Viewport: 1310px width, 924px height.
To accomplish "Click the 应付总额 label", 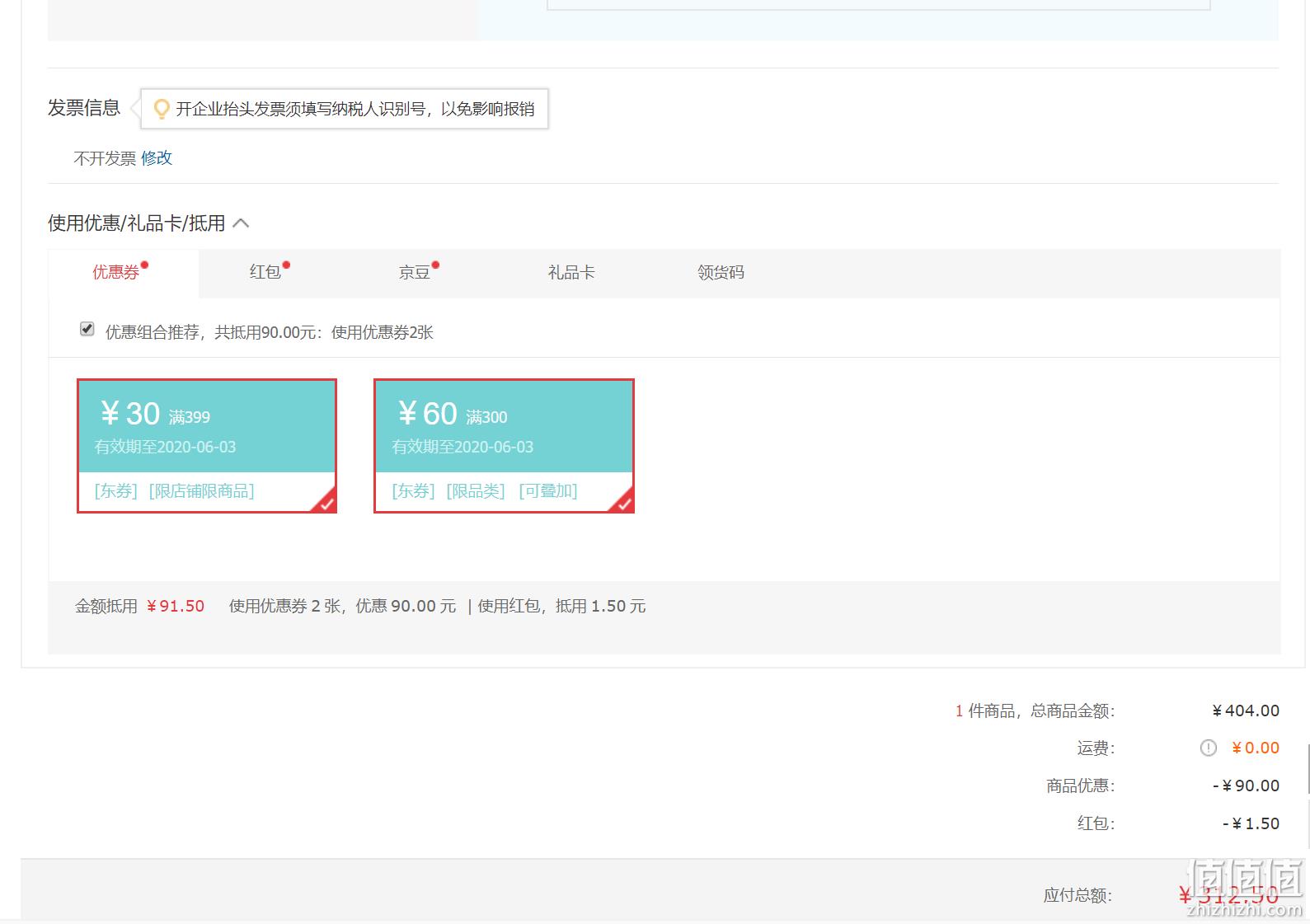I will [1078, 895].
